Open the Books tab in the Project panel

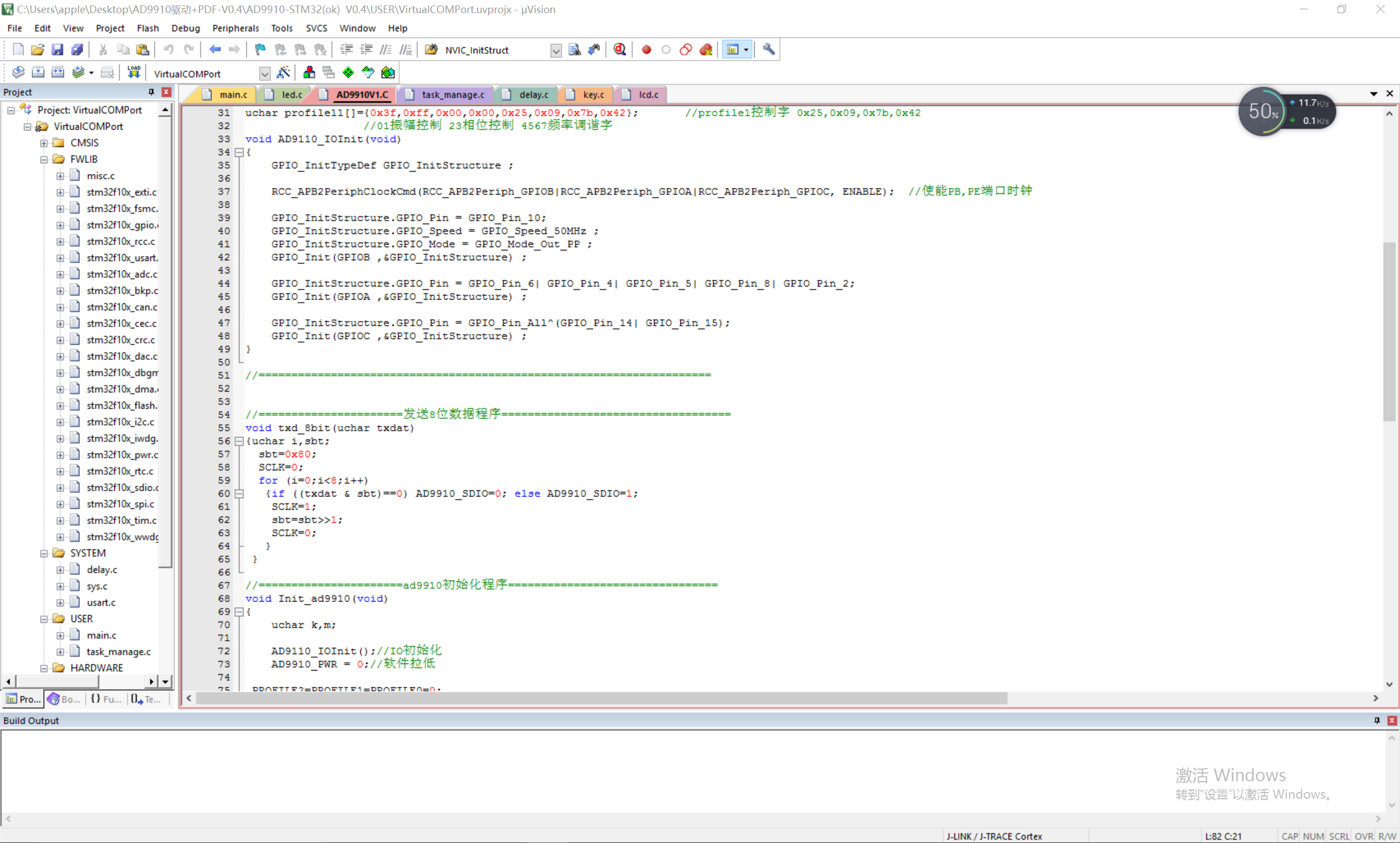pos(64,699)
